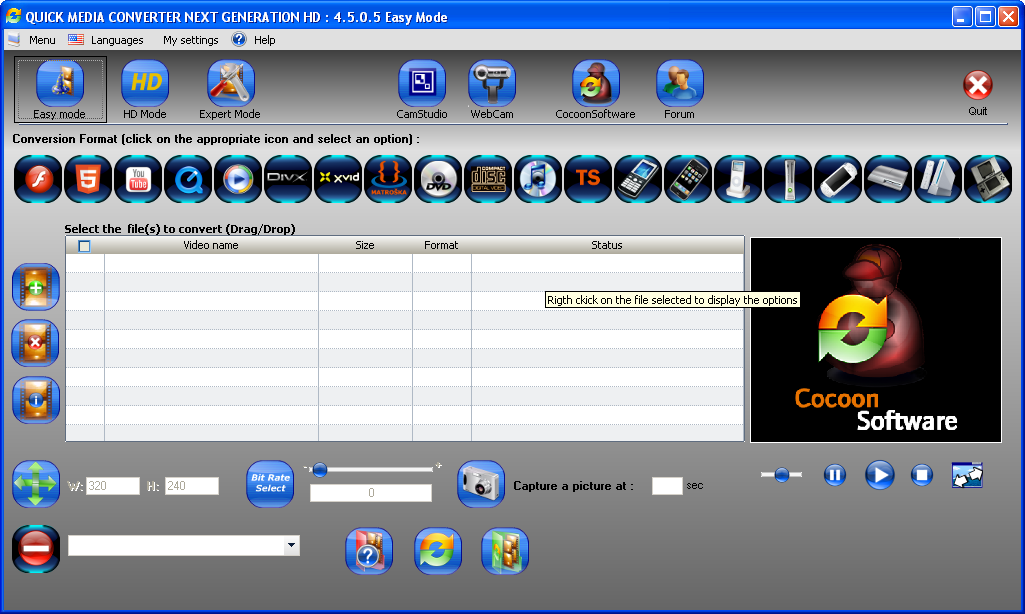This screenshot has height=614, width=1025.
Task: Click the Format column header
Action: [441, 245]
